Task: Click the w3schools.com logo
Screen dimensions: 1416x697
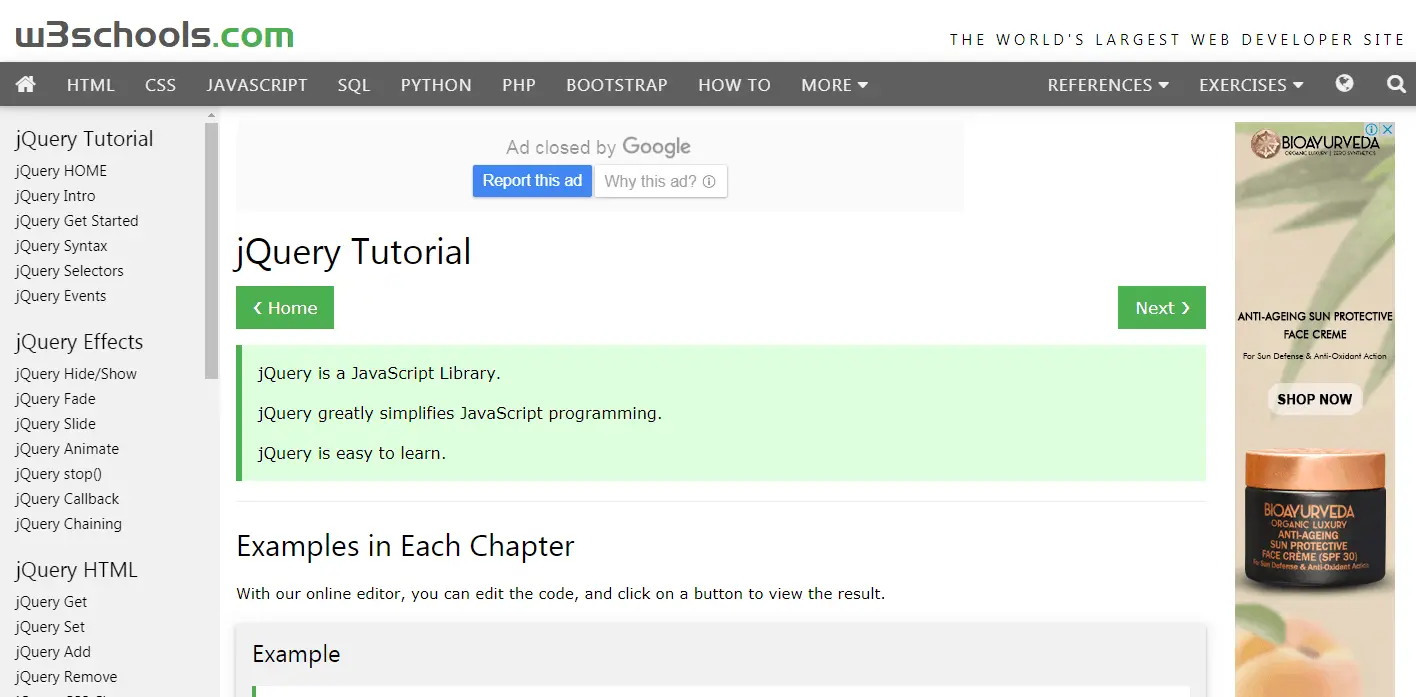Action: tap(155, 36)
